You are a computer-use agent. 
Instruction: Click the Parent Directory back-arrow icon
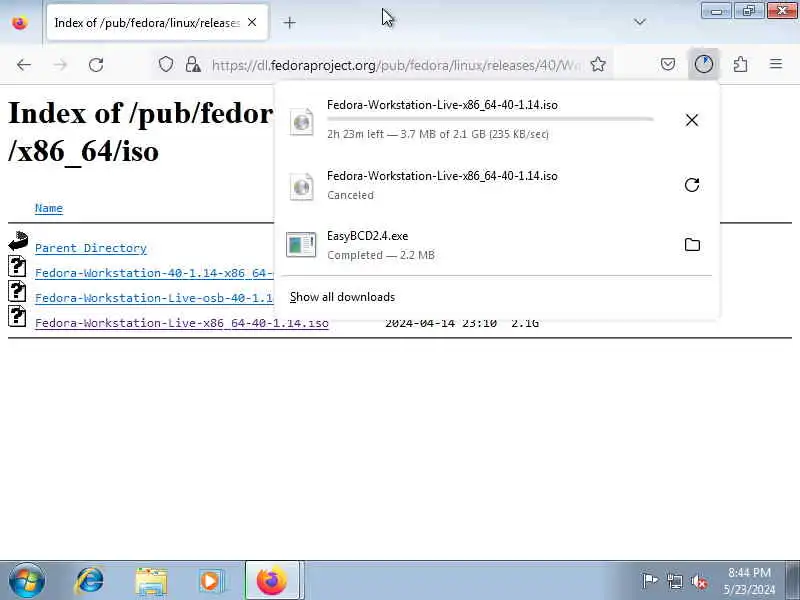(x=18, y=241)
